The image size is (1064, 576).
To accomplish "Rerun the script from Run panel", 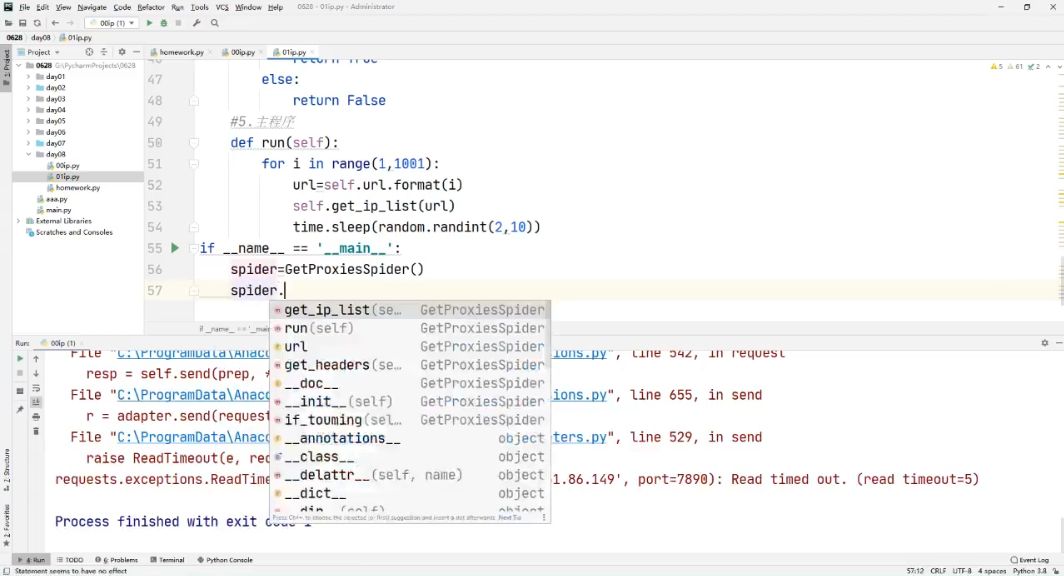I will click(x=19, y=358).
